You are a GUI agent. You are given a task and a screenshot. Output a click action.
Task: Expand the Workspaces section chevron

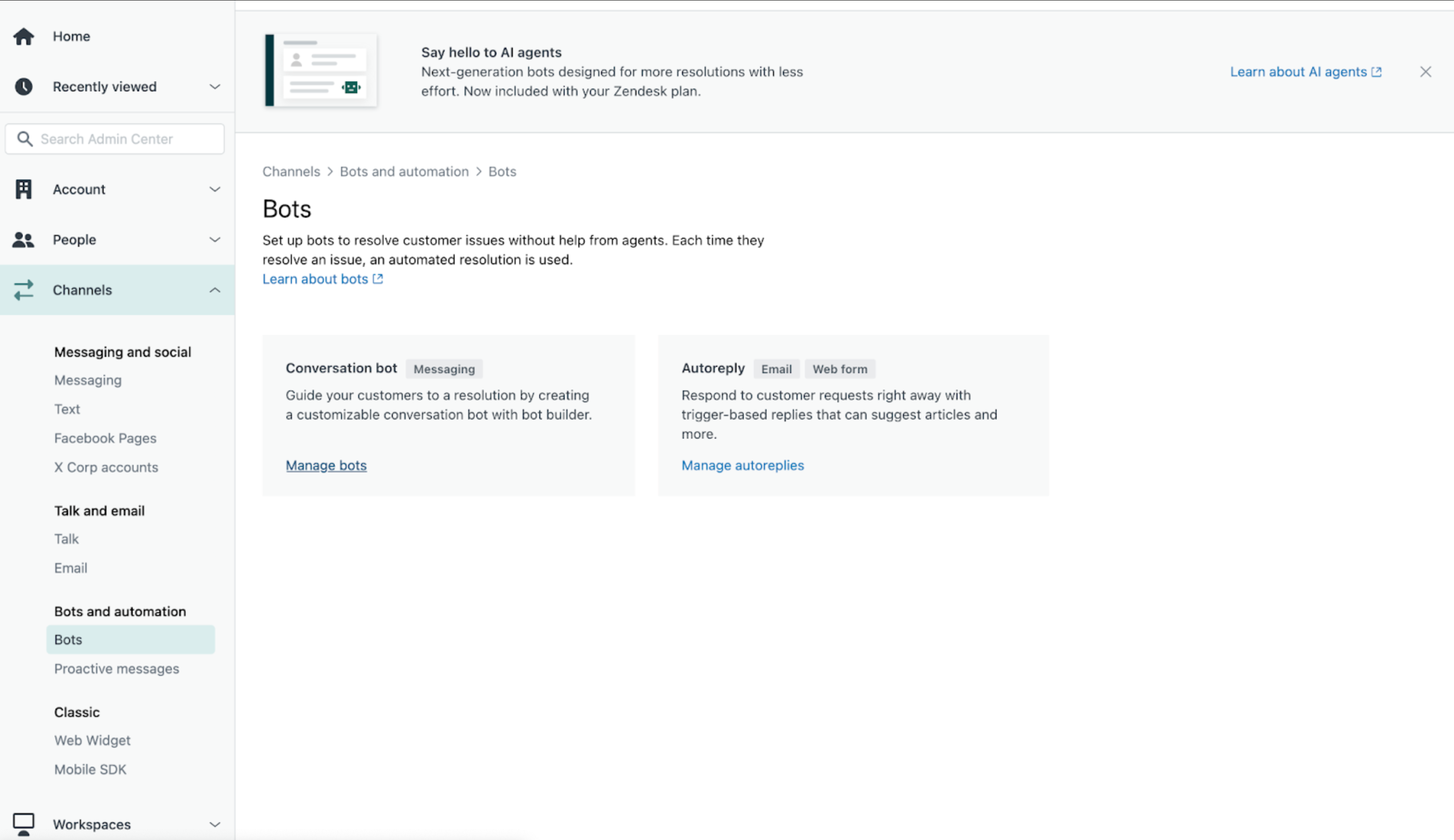(215, 825)
